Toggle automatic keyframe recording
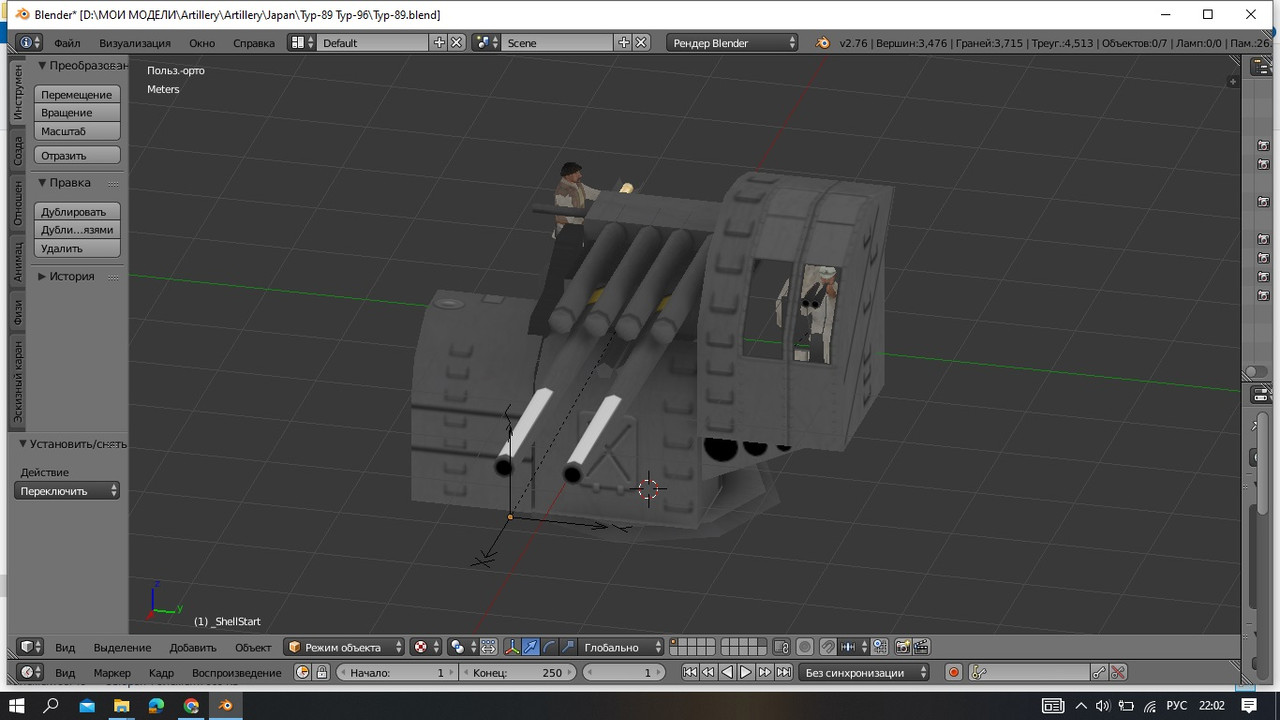The height and width of the screenshot is (720, 1280). pyautogui.click(x=954, y=673)
